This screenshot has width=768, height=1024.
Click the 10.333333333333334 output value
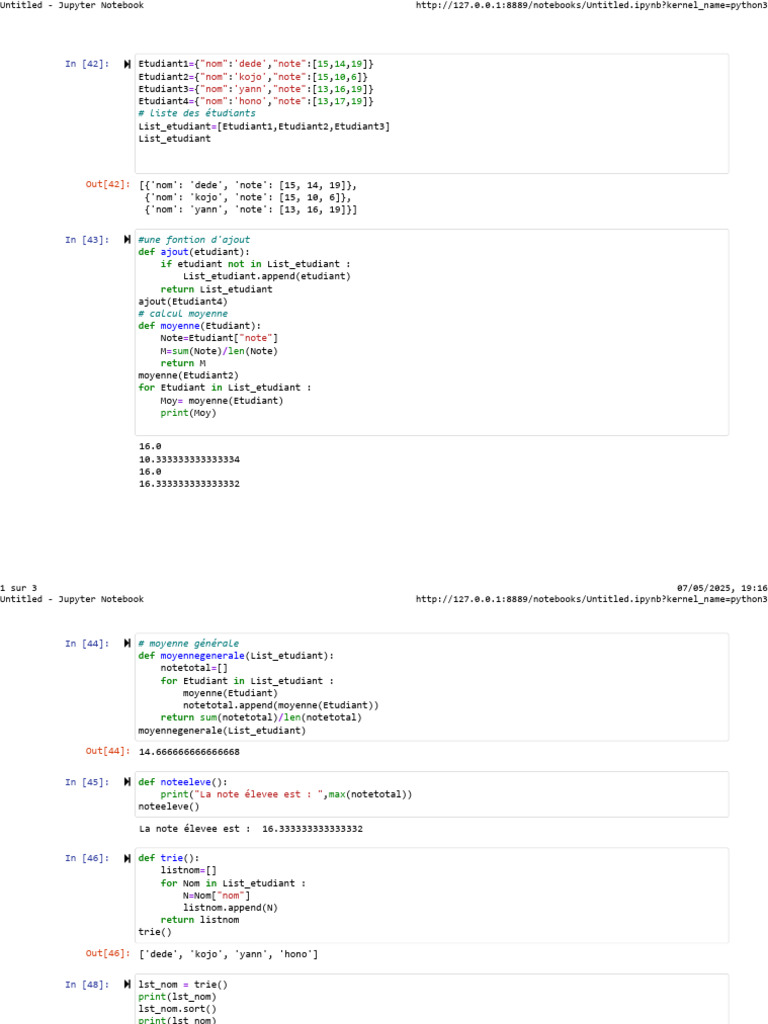(189, 459)
